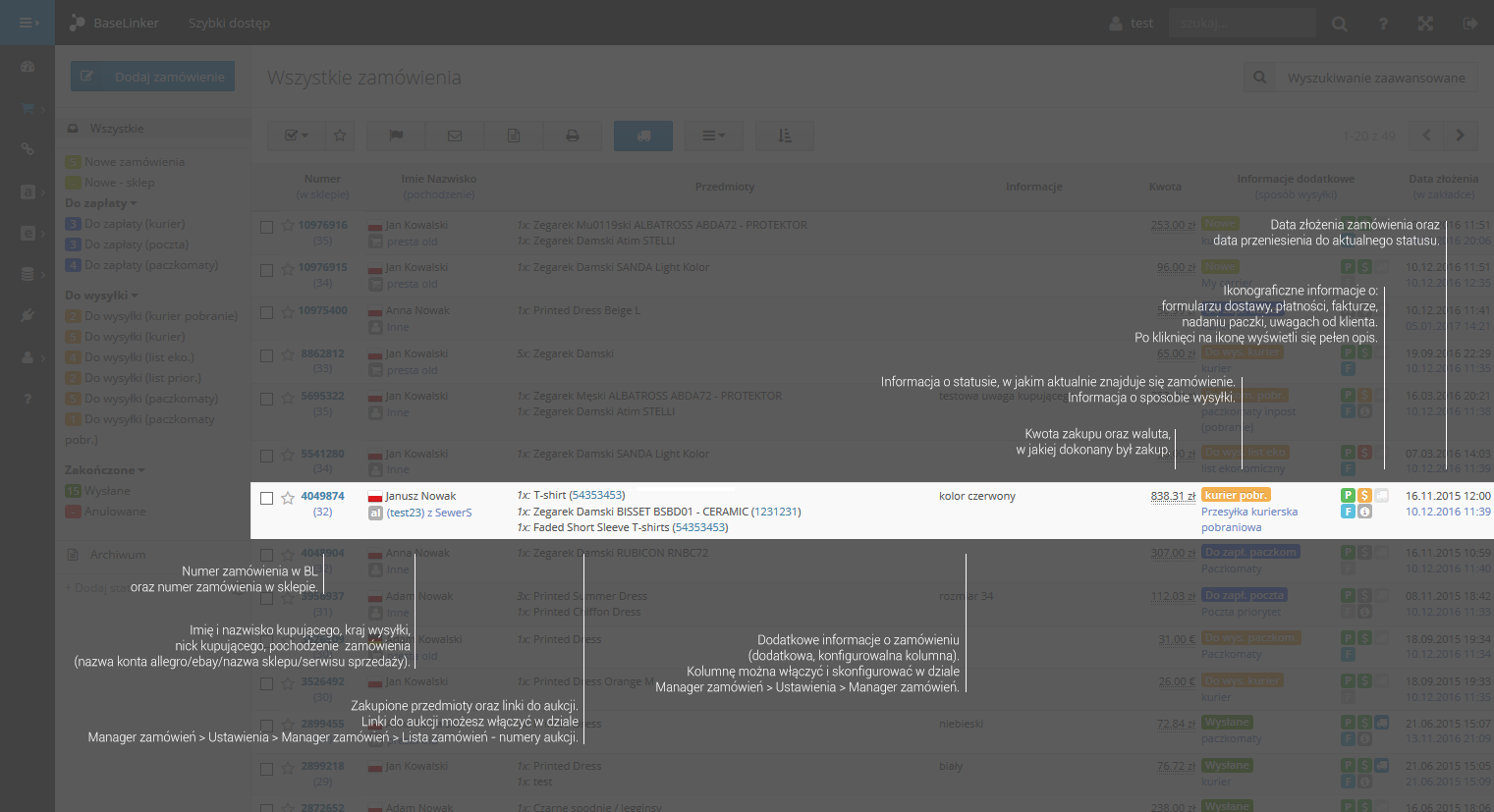Click blue F invoice icon in order 4049874
This screenshot has height=812, width=1494.
click(1348, 512)
